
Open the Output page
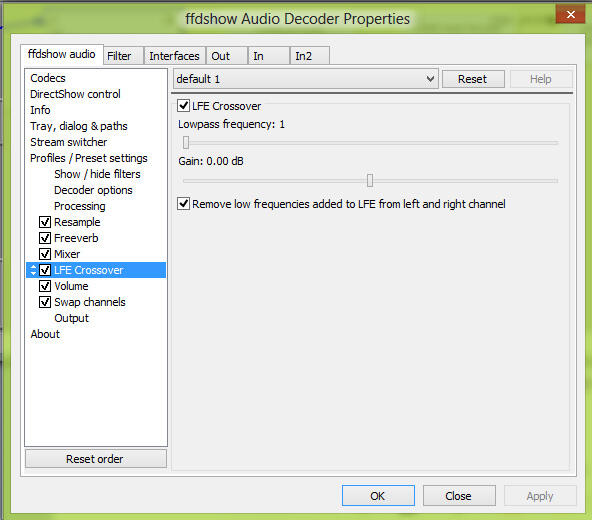(71, 318)
